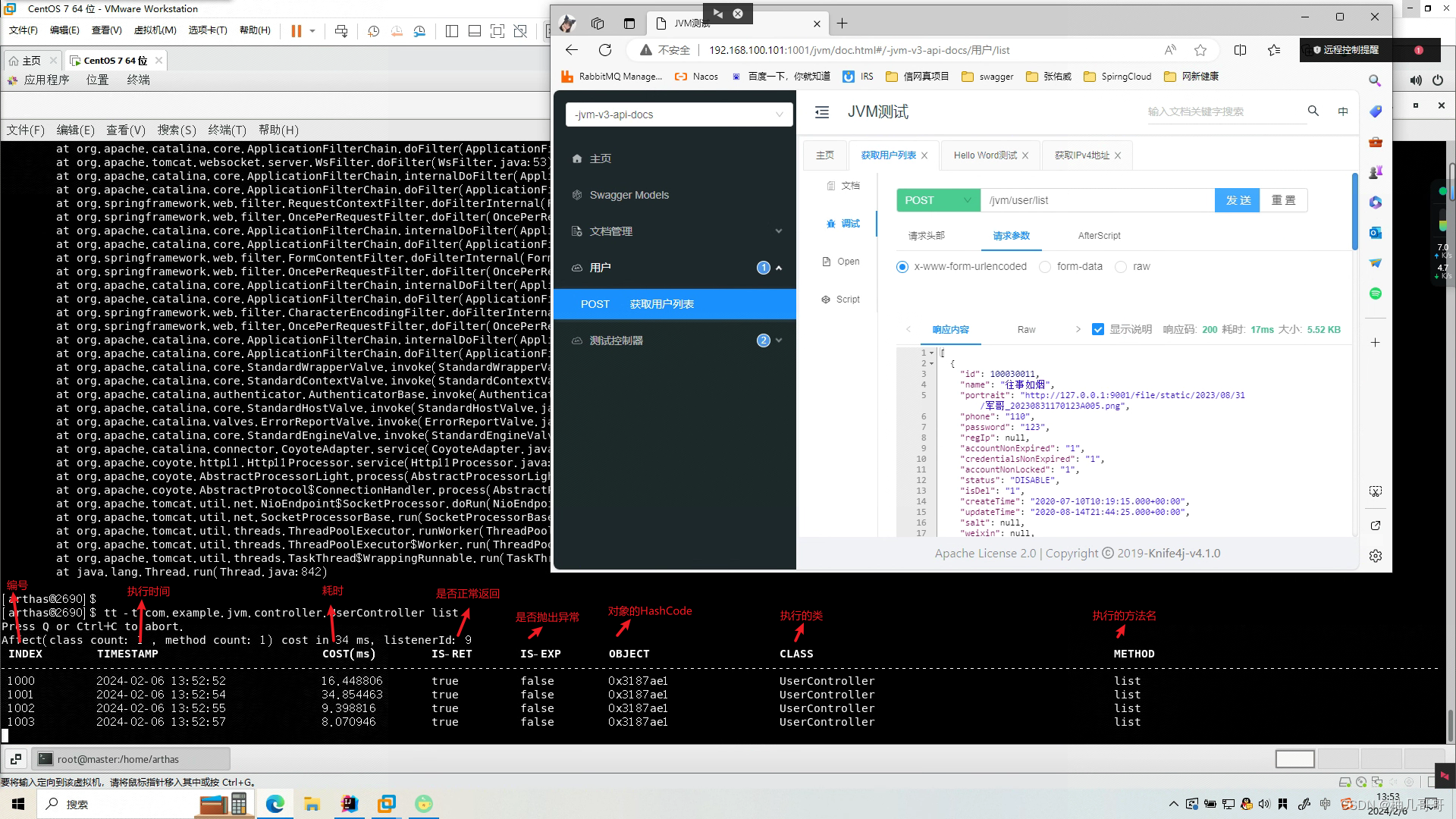Switch to Hello Word测试 tab

point(985,155)
